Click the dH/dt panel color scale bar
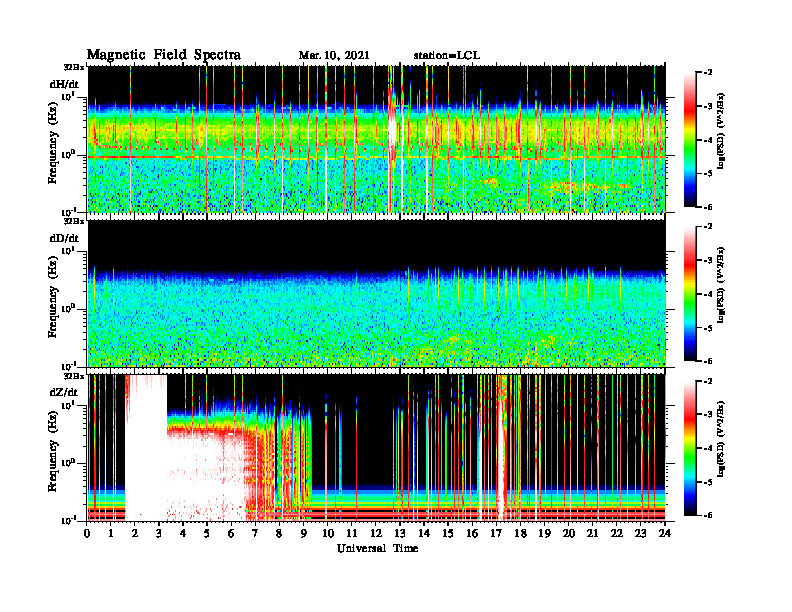Image resolution: width=792 pixels, height=612 pixels. point(690,139)
